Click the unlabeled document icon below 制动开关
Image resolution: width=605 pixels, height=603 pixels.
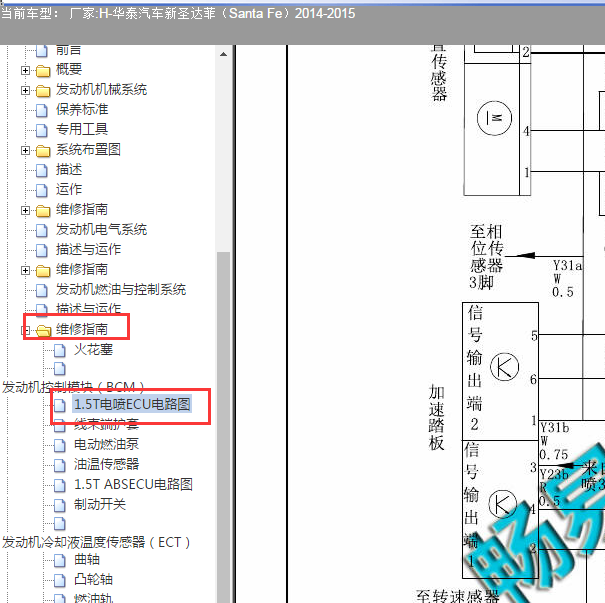pyautogui.click(x=59, y=524)
